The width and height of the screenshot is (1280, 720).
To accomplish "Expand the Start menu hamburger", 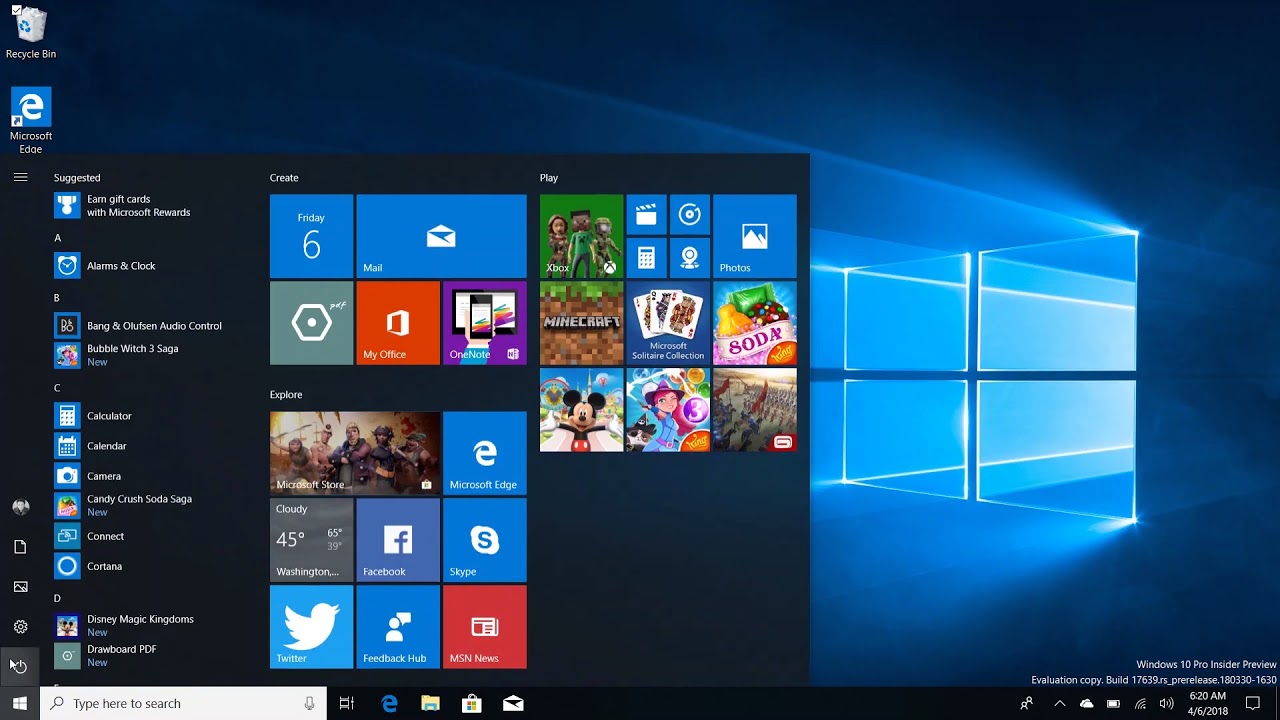I will pos(20,177).
